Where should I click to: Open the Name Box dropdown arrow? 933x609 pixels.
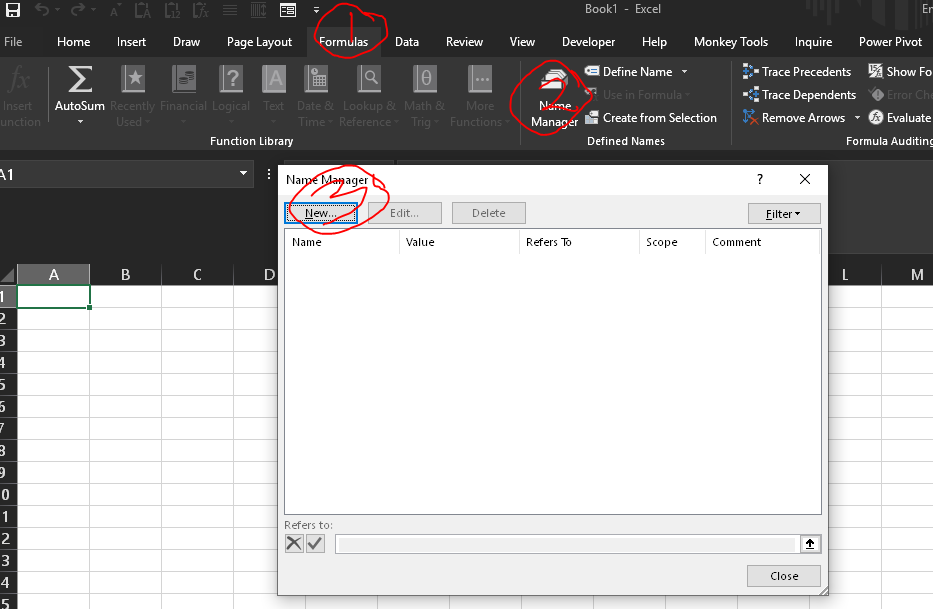(x=243, y=173)
